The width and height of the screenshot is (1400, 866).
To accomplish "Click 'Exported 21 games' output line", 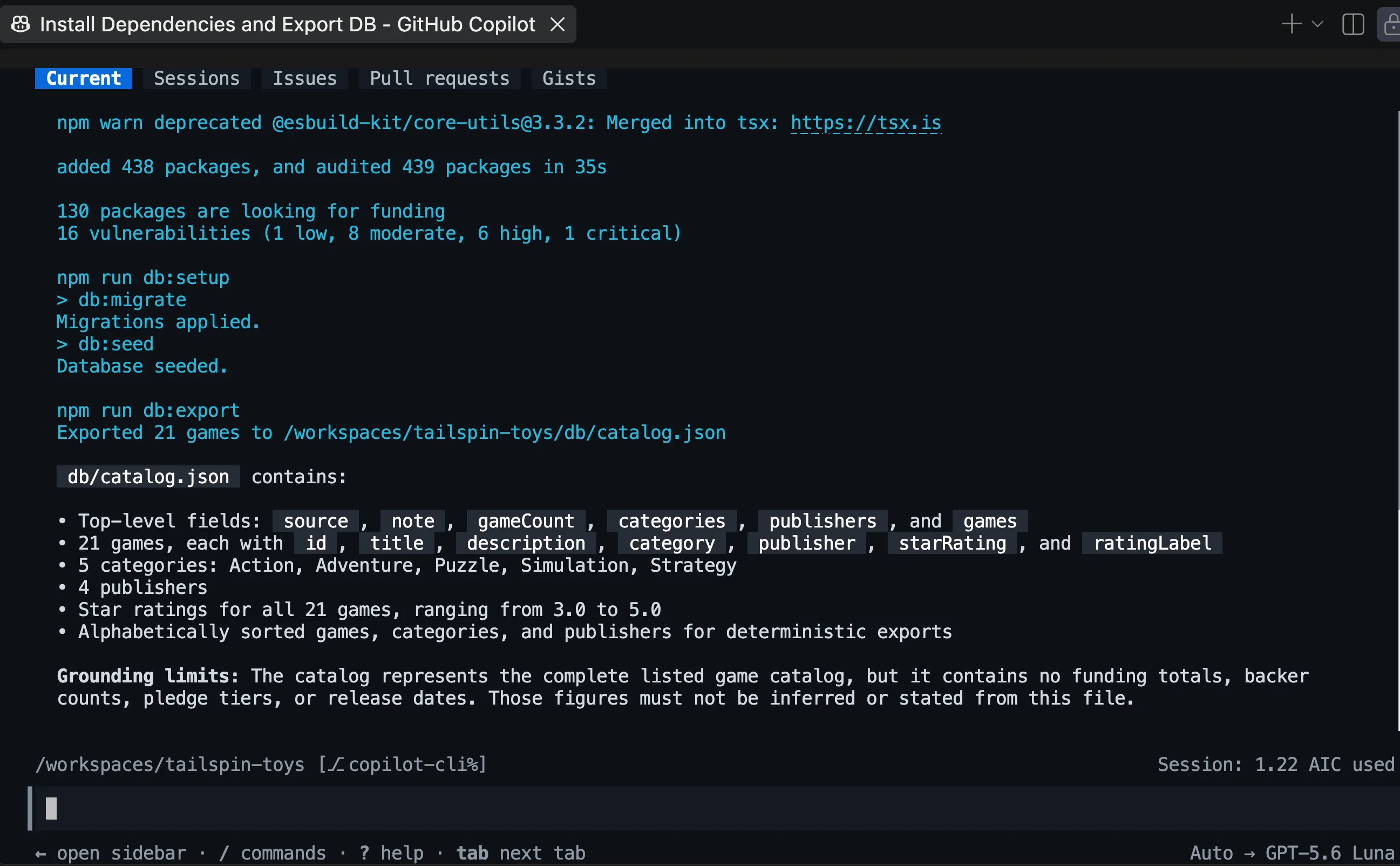I will pos(391,432).
